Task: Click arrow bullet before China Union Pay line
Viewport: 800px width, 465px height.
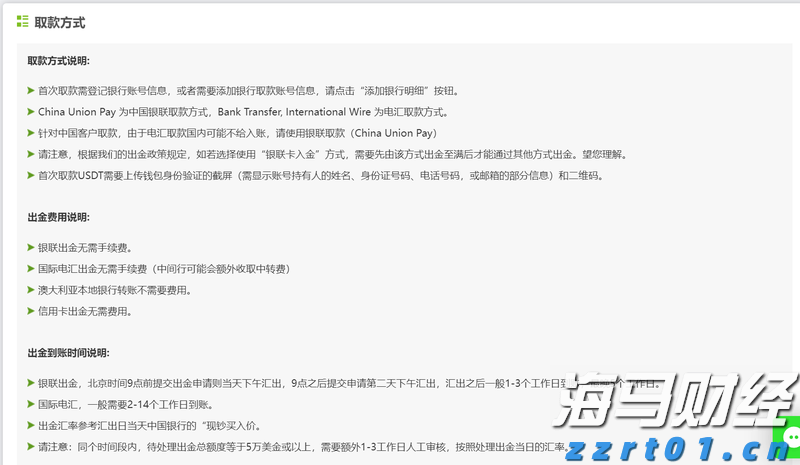Action: point(31,112)
